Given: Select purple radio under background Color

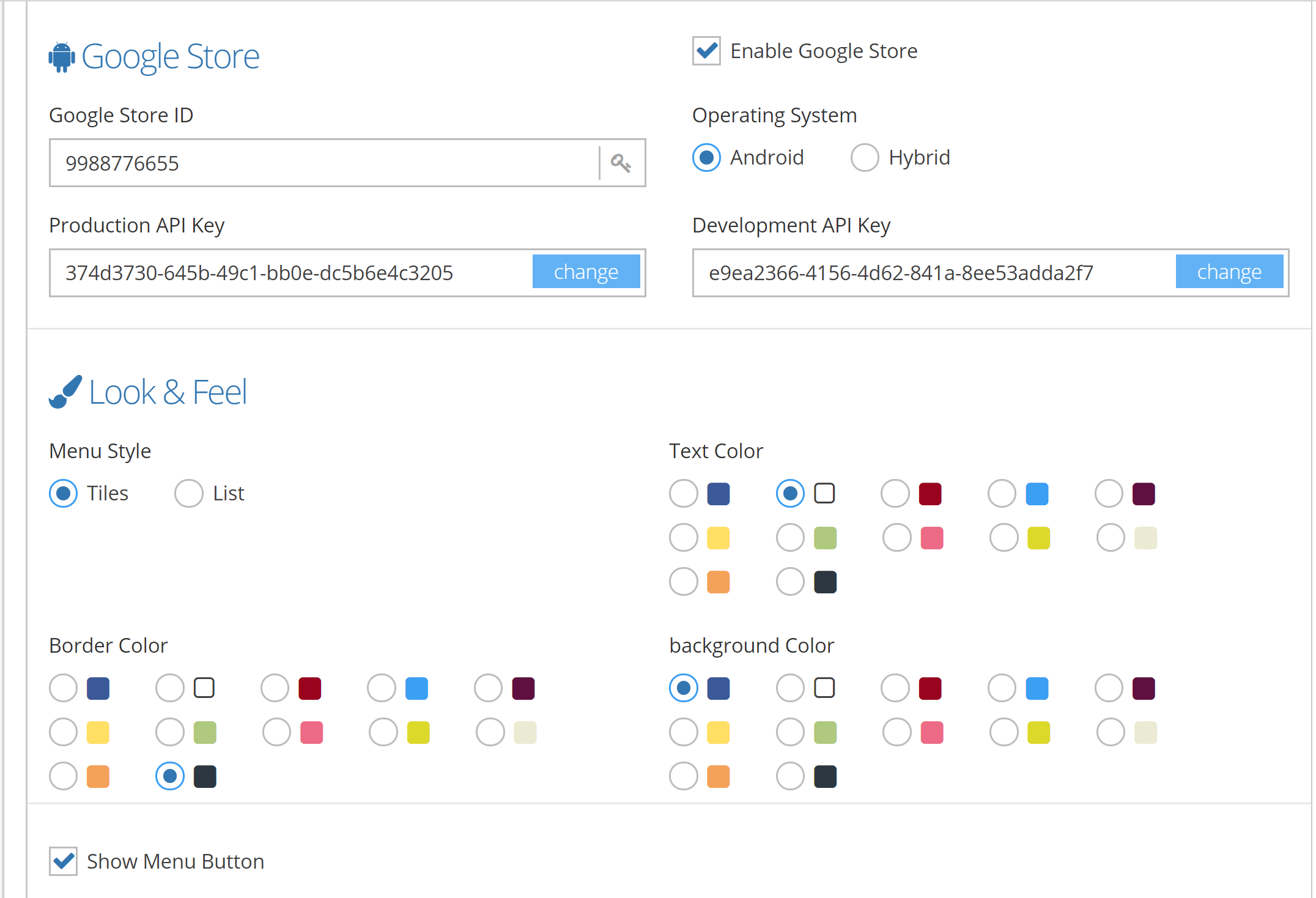Looking at the screenshot, I should pos(1109,688).
